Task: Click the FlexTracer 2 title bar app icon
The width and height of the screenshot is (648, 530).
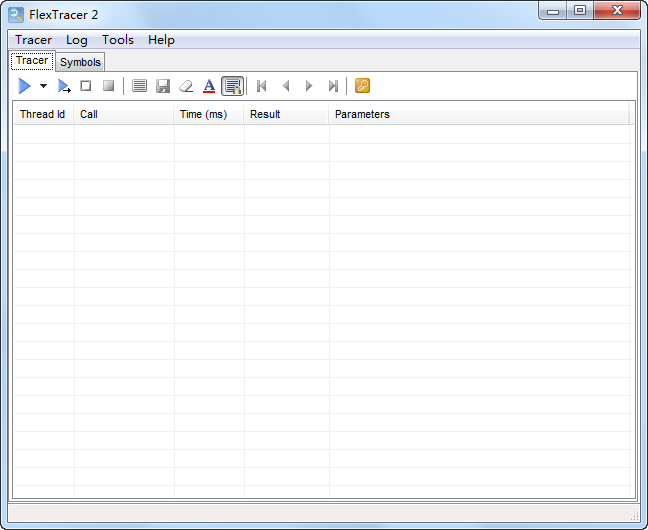Action: click(16, 15)
